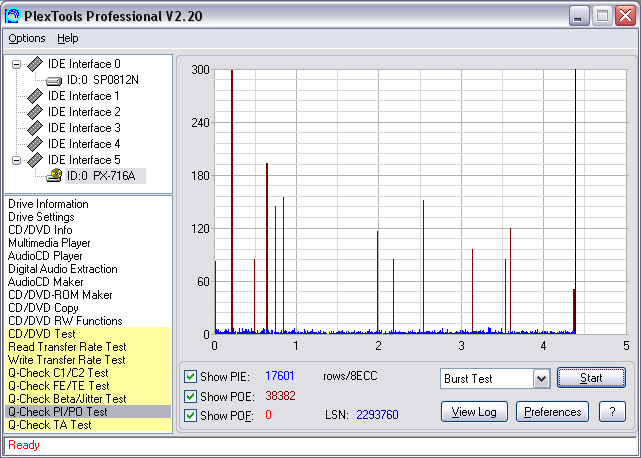Click the IDE Interface 2 chip icon

pyautogui.click(x=35, y=112)
